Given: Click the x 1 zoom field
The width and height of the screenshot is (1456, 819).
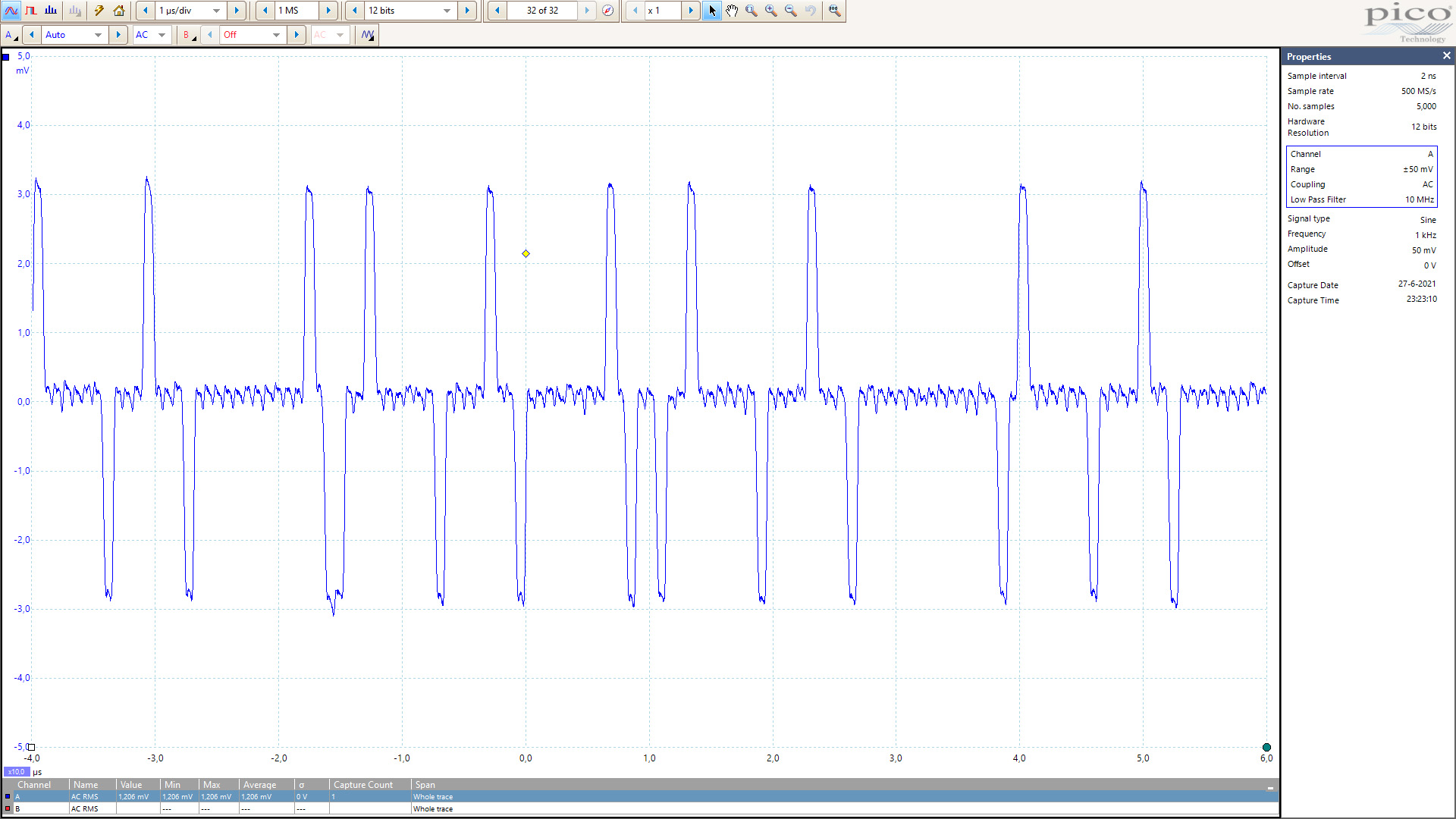Looking at the screenshot, I should [x=663, y=11].
